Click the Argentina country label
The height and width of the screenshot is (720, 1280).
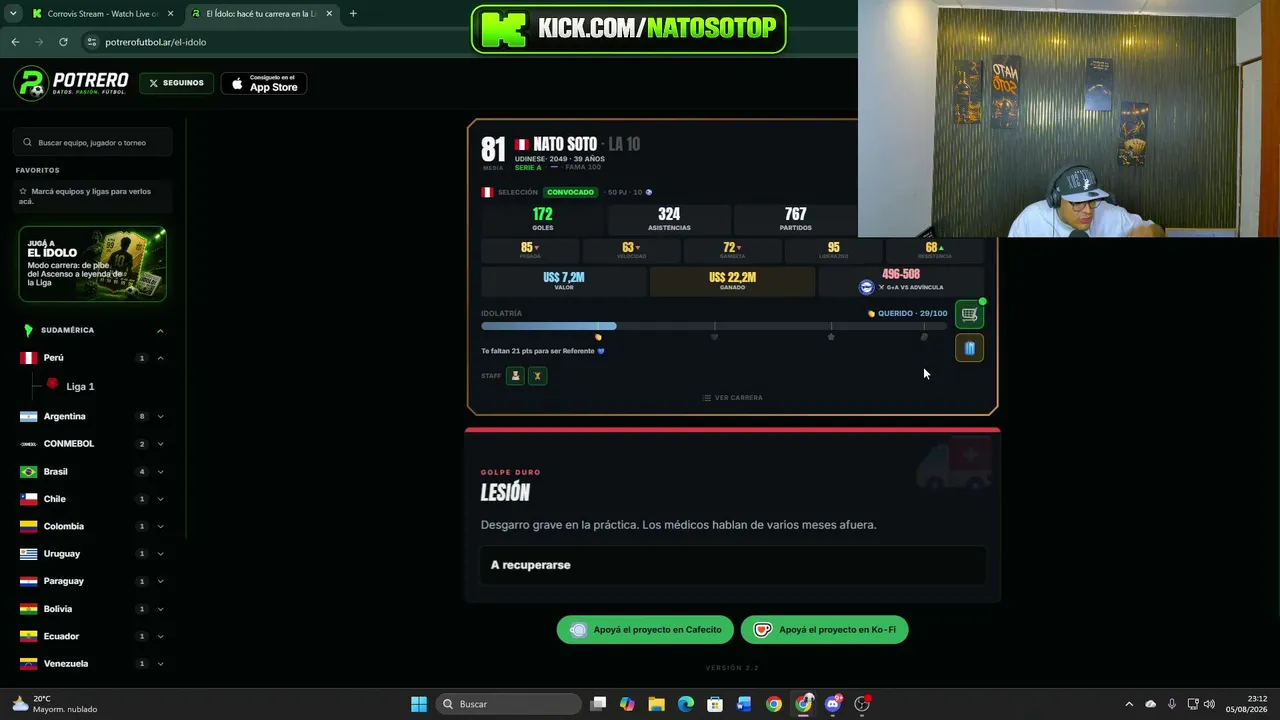(x=64, y=416)
